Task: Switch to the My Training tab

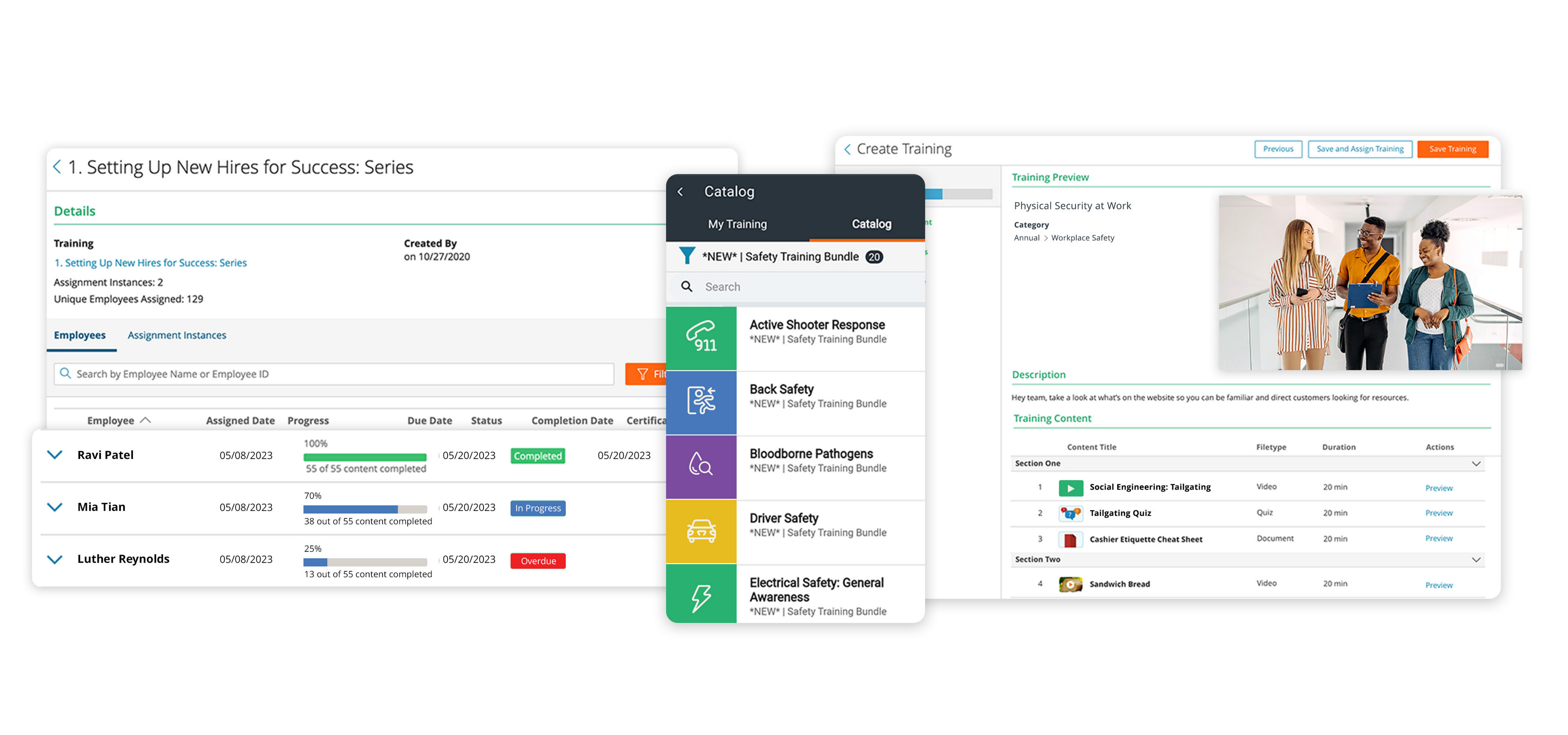Action: tap(737, 224)
